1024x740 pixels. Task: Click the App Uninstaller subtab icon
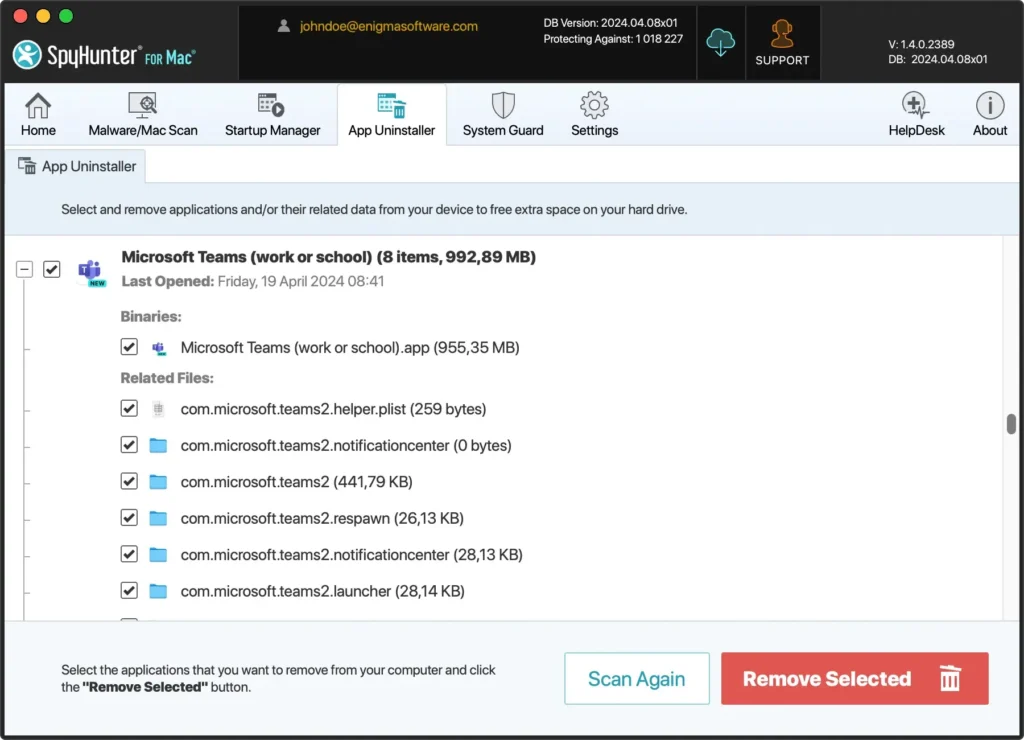tap(27, 166)
